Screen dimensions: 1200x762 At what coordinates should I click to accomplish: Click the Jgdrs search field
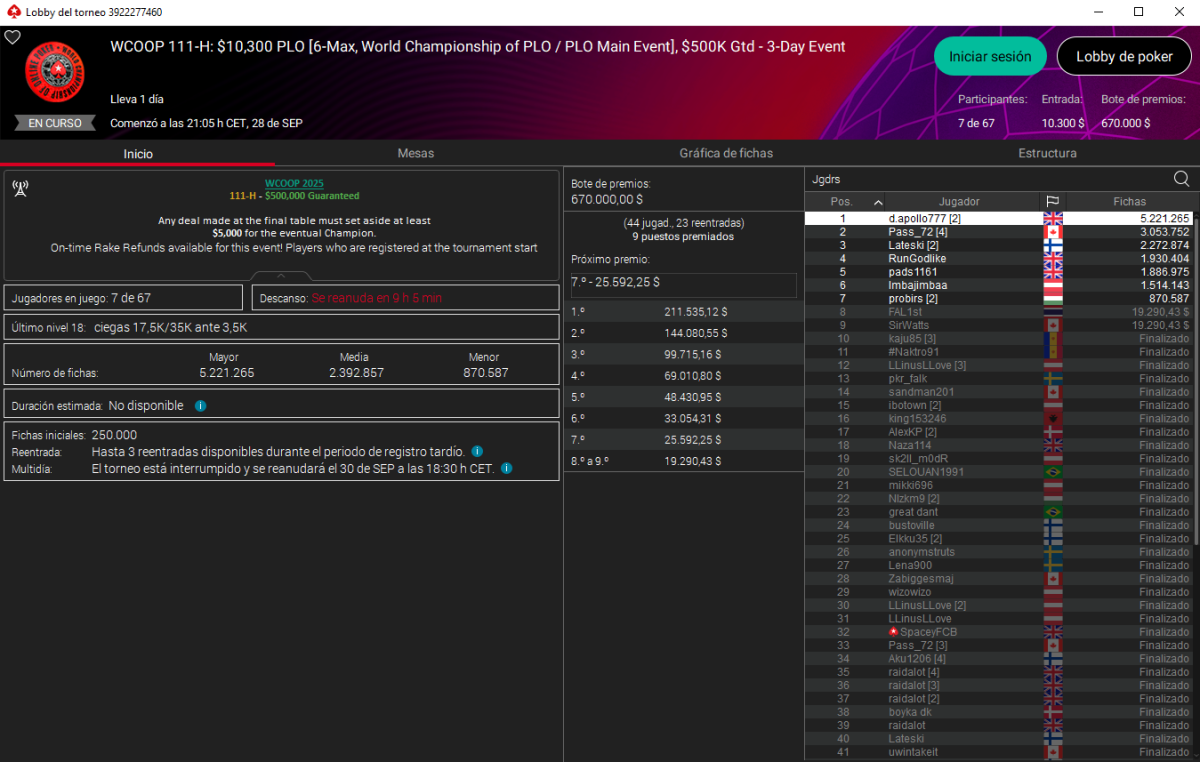[x=988, y=179]
